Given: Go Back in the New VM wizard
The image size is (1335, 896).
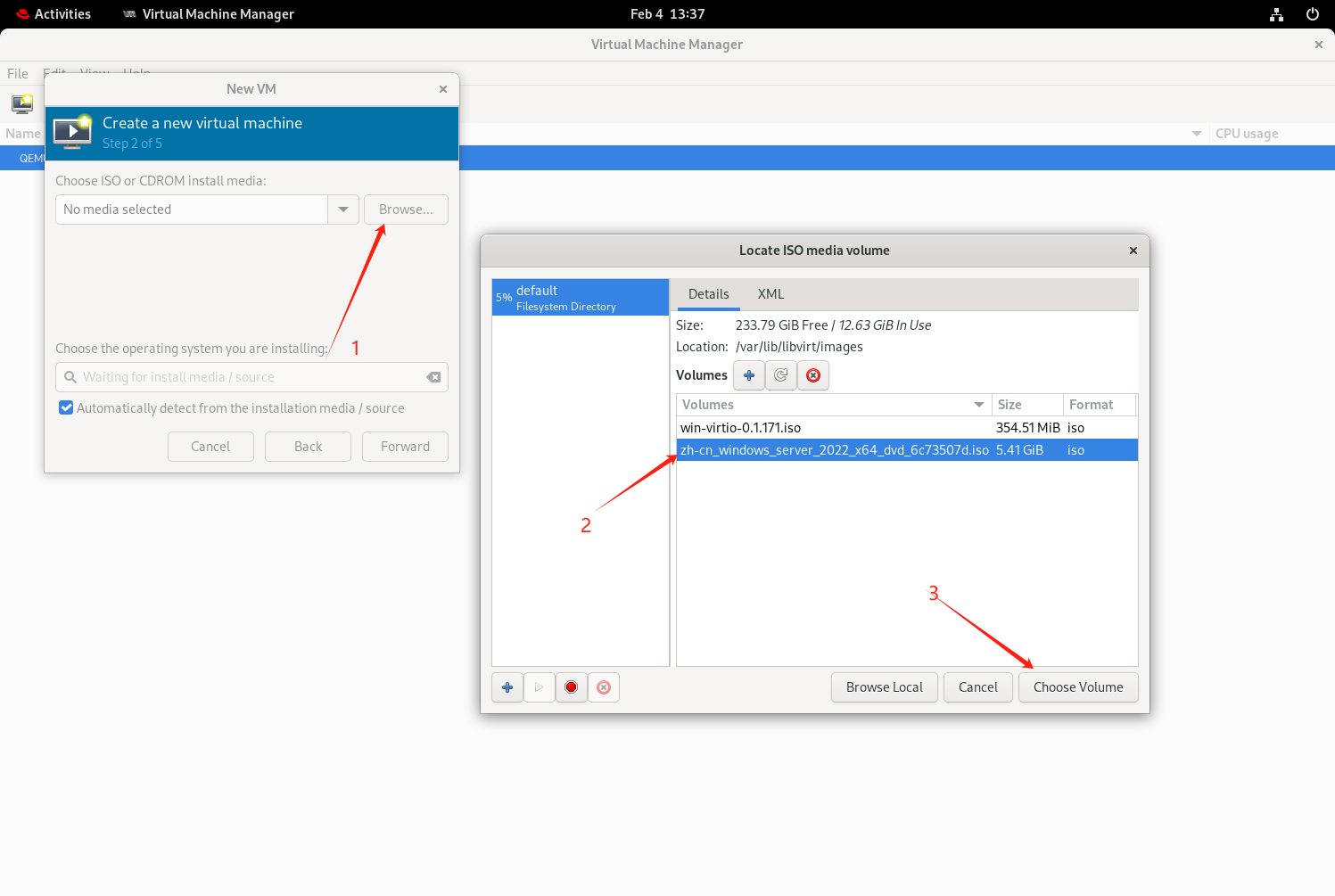Looking at the screenshot, I should point(309,447).
